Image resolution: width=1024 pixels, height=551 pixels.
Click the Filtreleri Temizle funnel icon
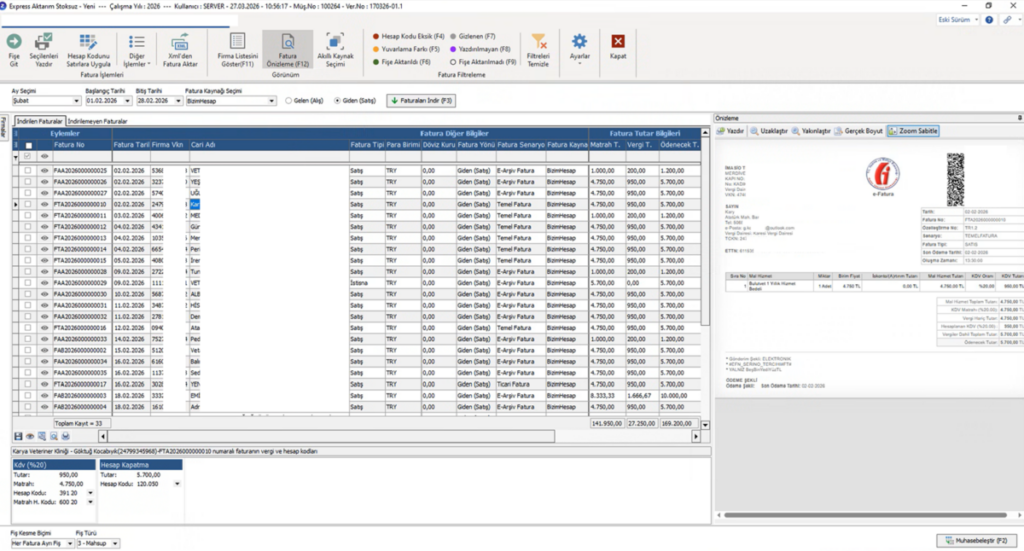coord(538,42)
